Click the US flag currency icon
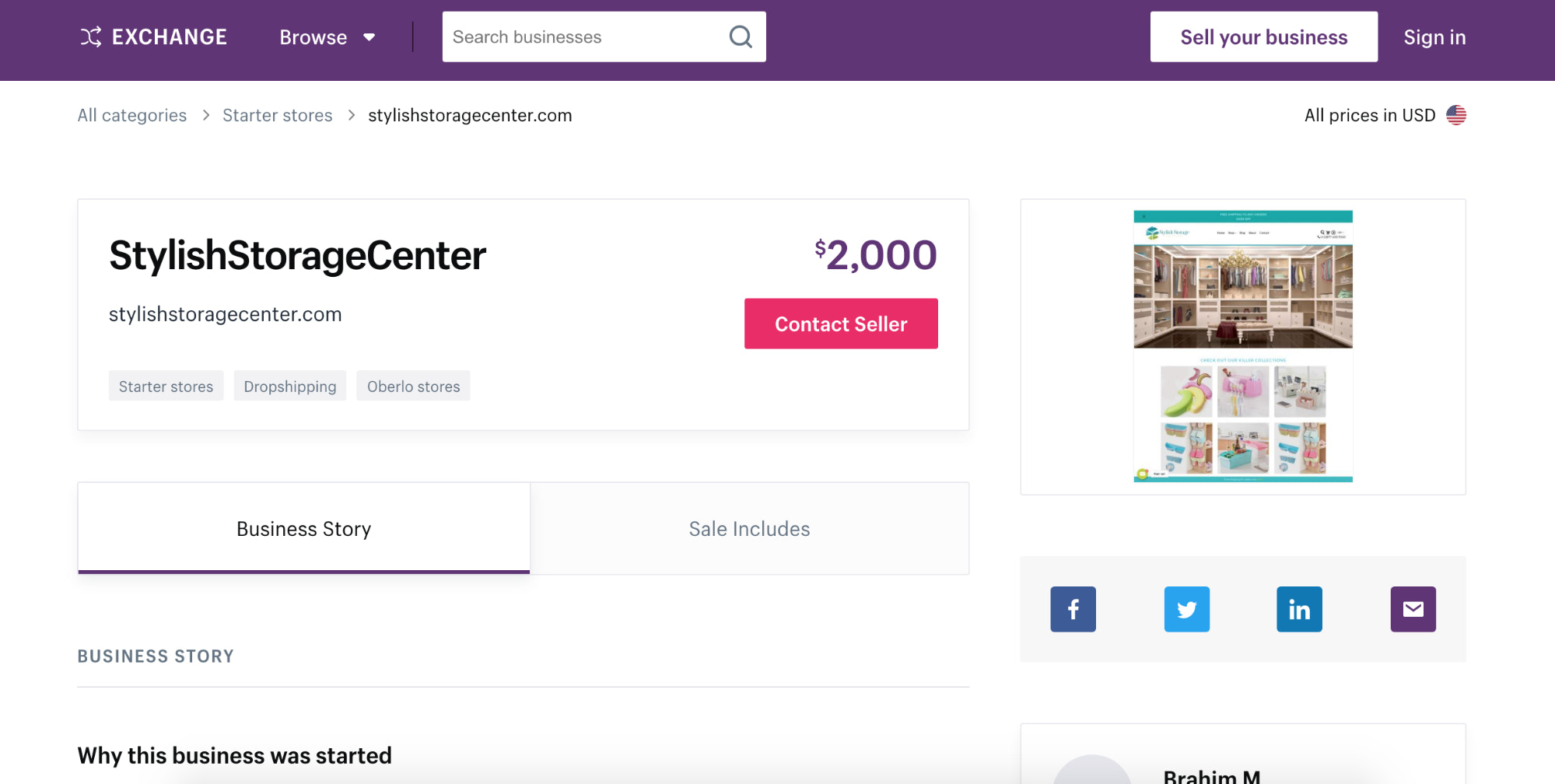 [1456, 115]
